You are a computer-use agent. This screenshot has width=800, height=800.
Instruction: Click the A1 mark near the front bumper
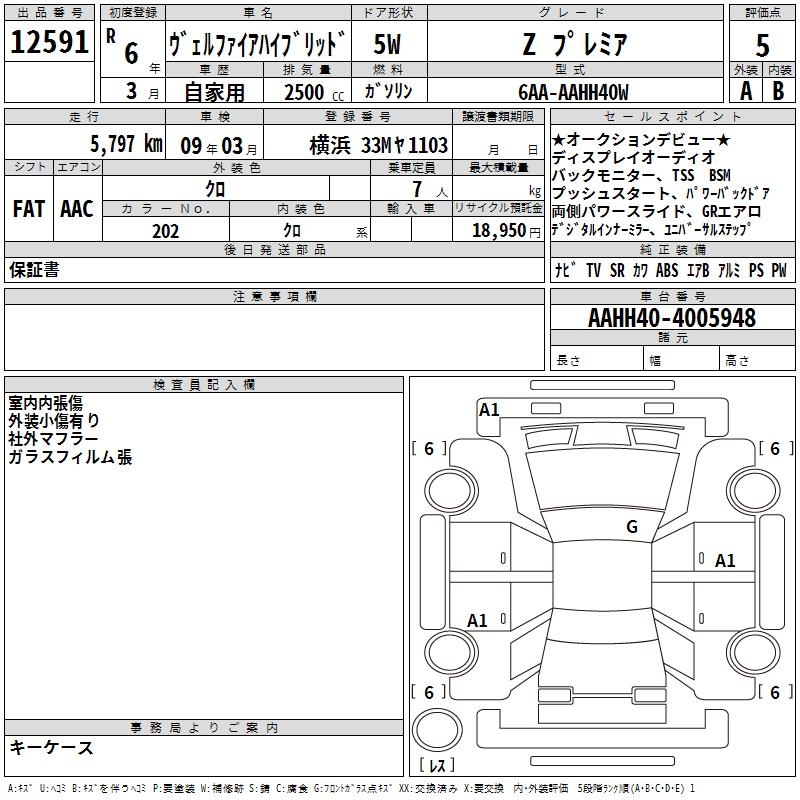[488, 410]
